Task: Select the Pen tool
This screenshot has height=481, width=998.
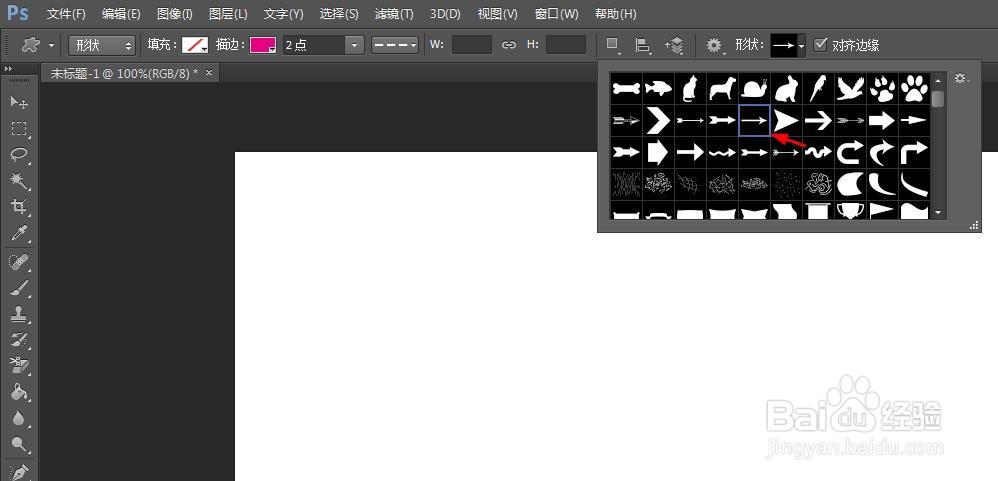Action: 19,471
